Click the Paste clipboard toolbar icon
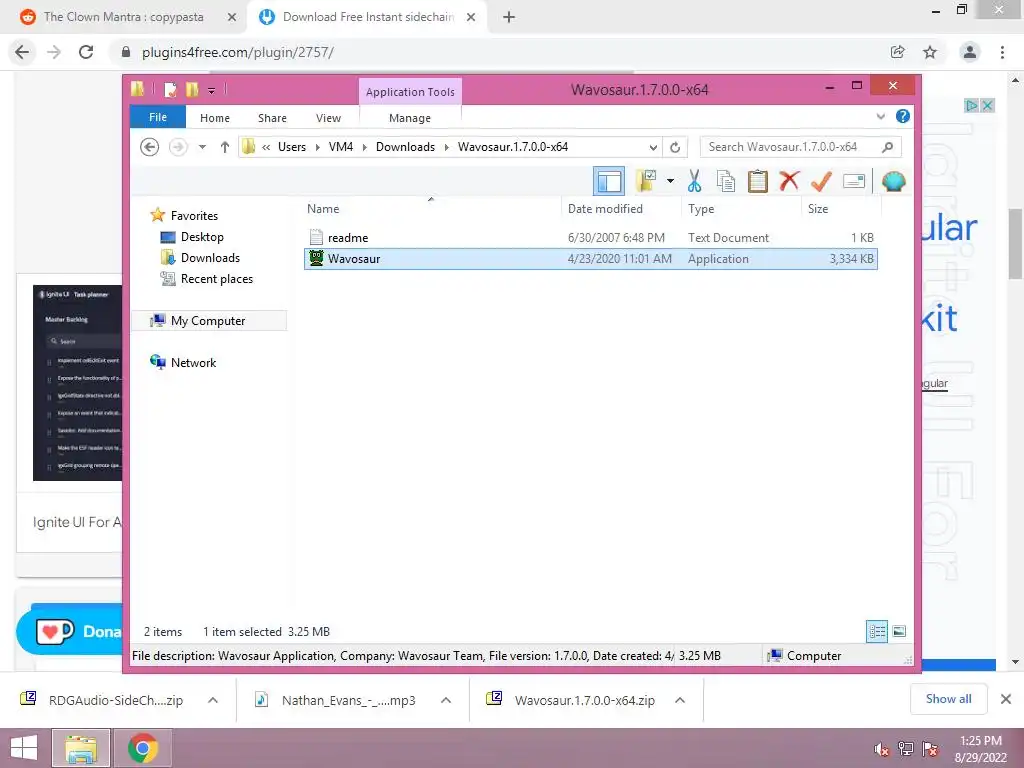The width and height of the screenshot is (1024, 768). click(758, 181)
